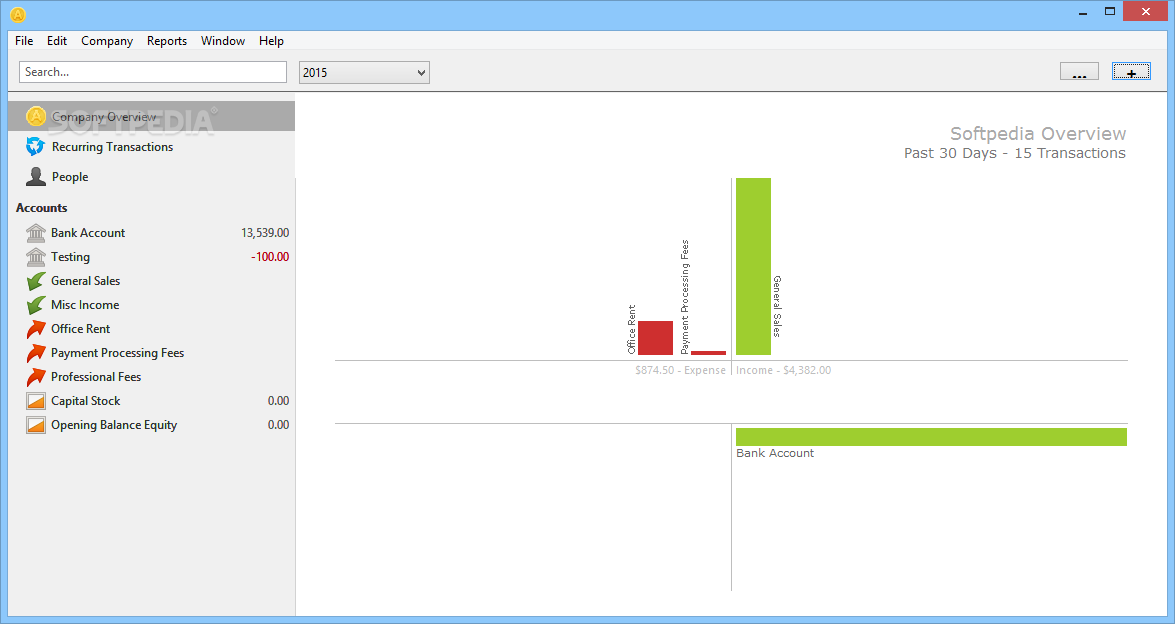Click the Softpedia Overview heading
The image size is (1175, 624).
pyautogui.click(x=1038, y=133)
